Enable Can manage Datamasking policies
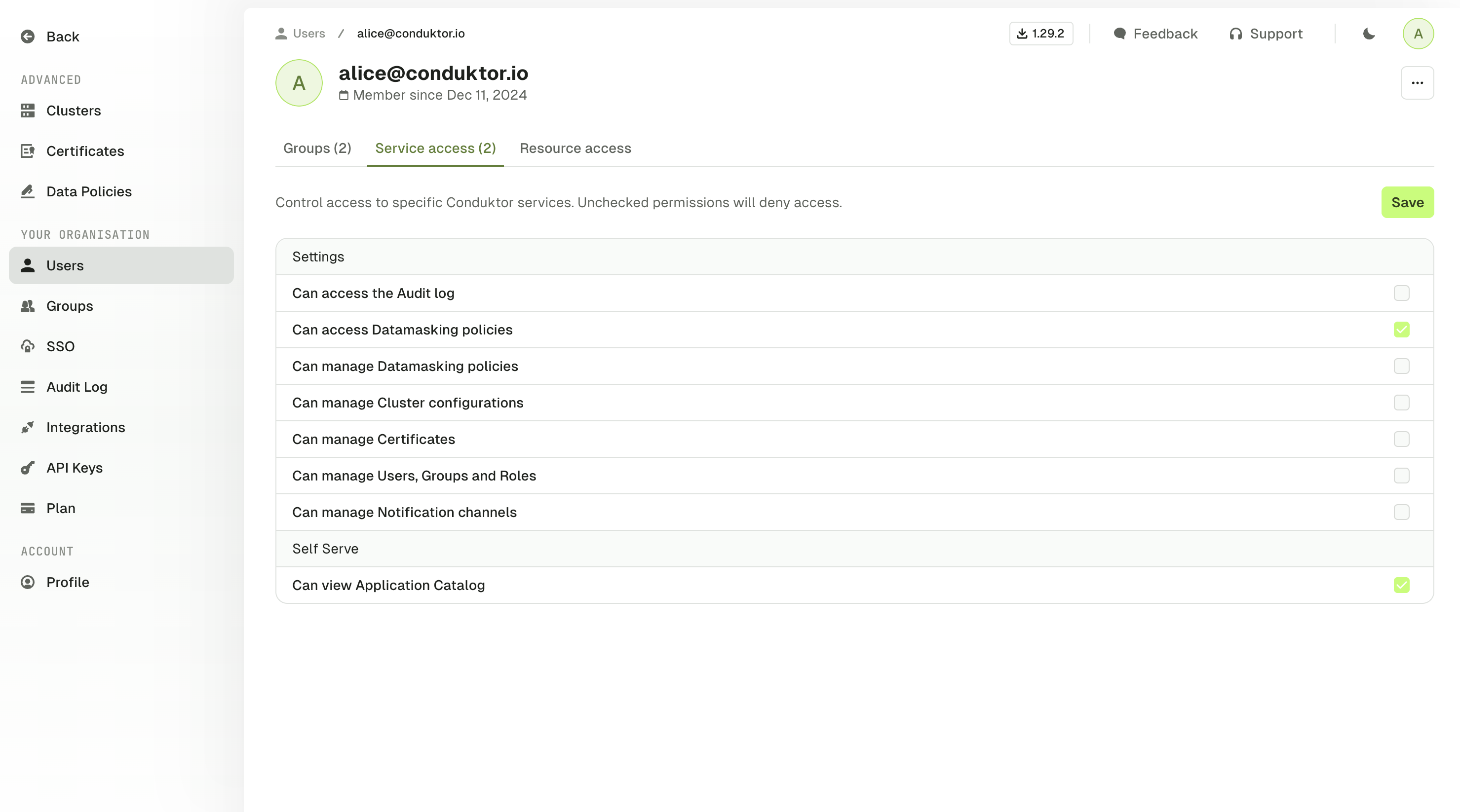Viewport: 1460px width, 812px height. pos(1401,366)
